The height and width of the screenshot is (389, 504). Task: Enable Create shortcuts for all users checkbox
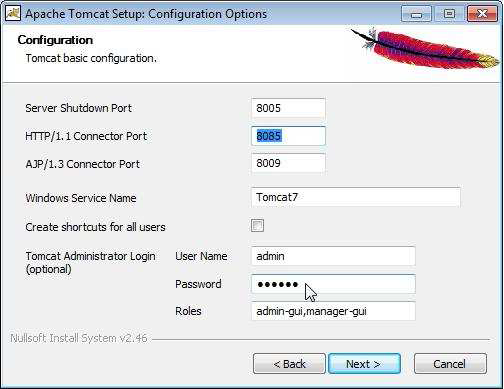click(257, 226)
